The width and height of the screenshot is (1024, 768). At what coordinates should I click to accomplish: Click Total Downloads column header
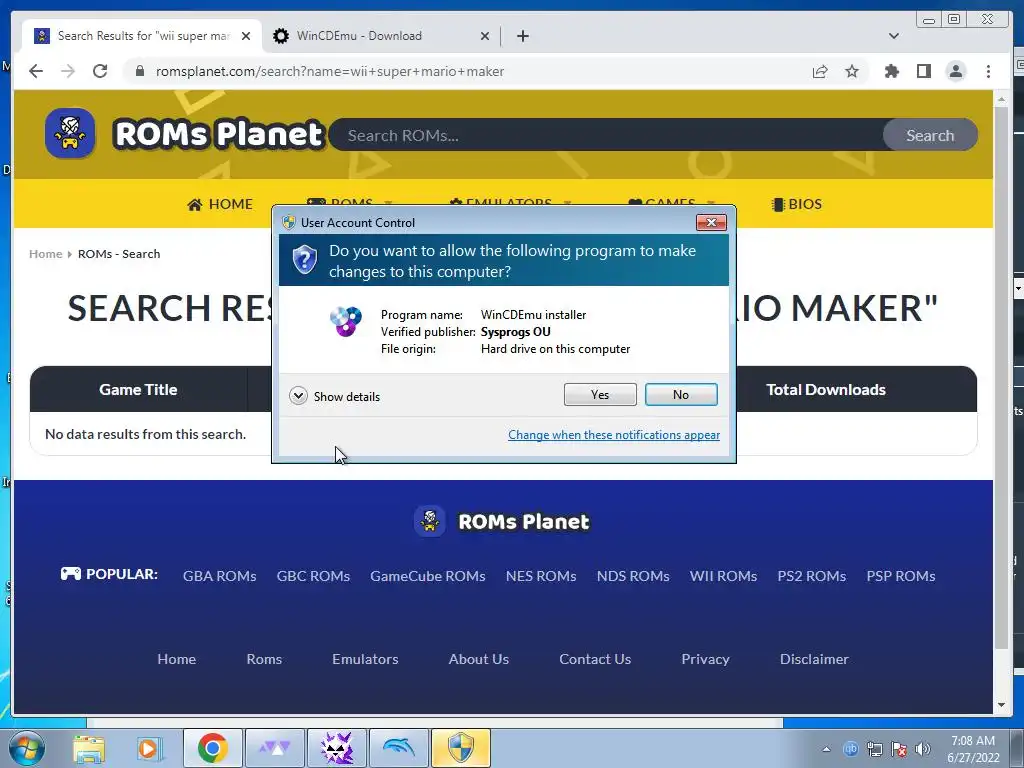[825, 389]
